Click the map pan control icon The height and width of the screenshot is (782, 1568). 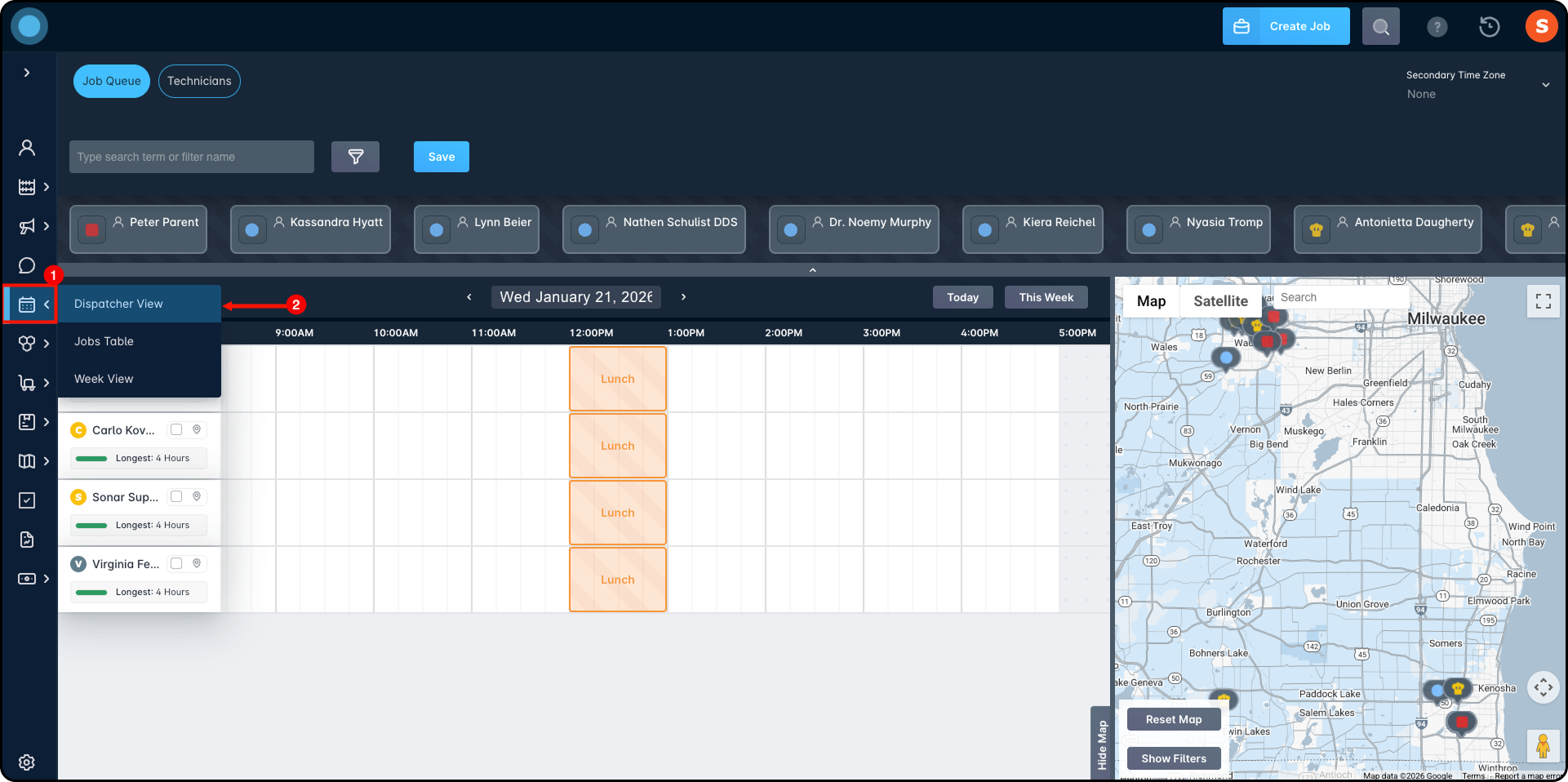(1543, 687)
